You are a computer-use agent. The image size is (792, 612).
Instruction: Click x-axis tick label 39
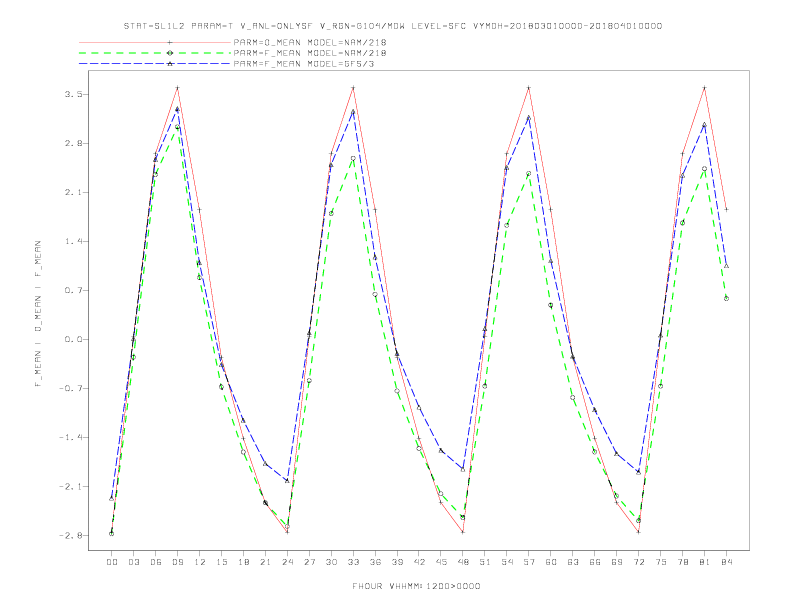[397, 562]
